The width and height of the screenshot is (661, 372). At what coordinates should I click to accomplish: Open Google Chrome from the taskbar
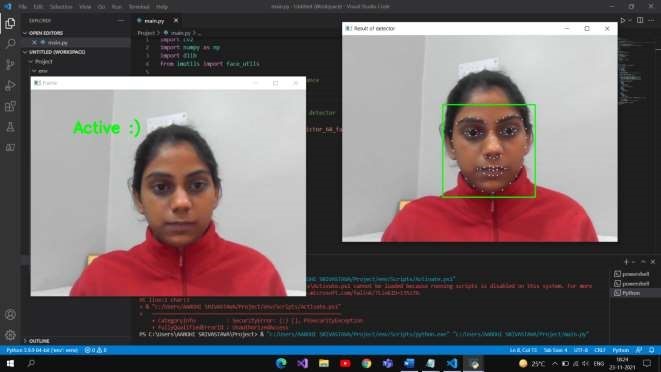[x=366, y=363]
